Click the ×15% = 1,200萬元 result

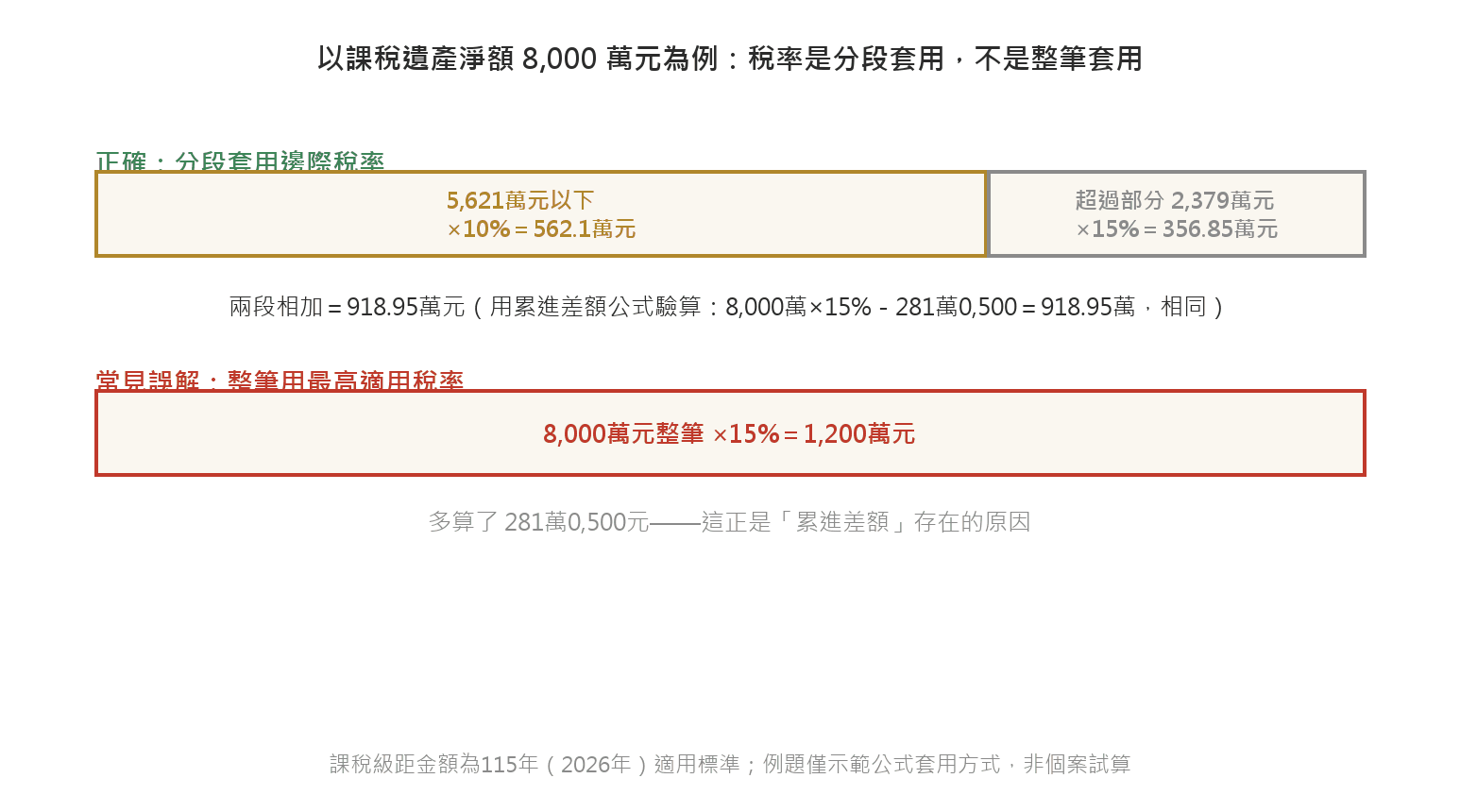tap(814, 433)
